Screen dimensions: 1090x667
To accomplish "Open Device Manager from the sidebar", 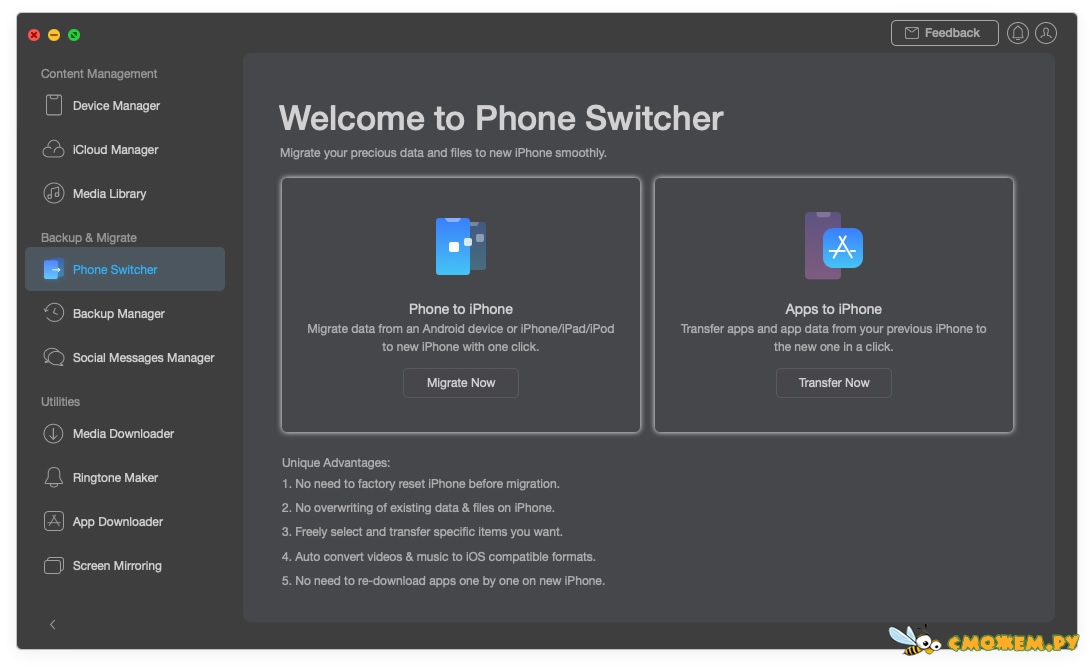I will 125,106.
